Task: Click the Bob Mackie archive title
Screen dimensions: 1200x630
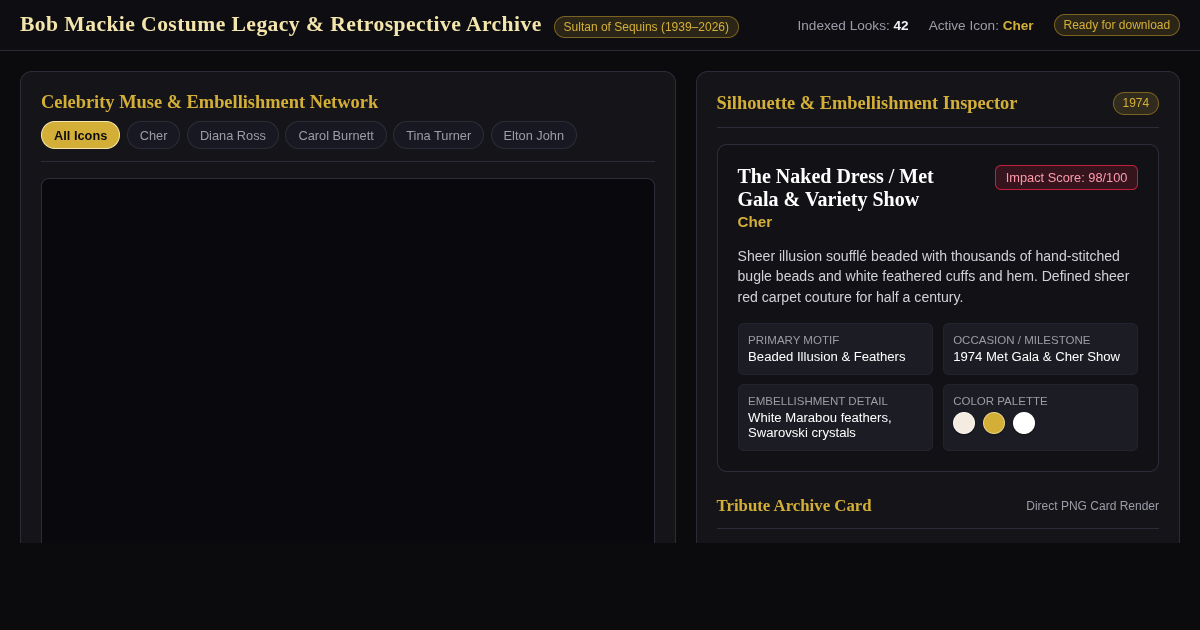Action: coord(281,24)
